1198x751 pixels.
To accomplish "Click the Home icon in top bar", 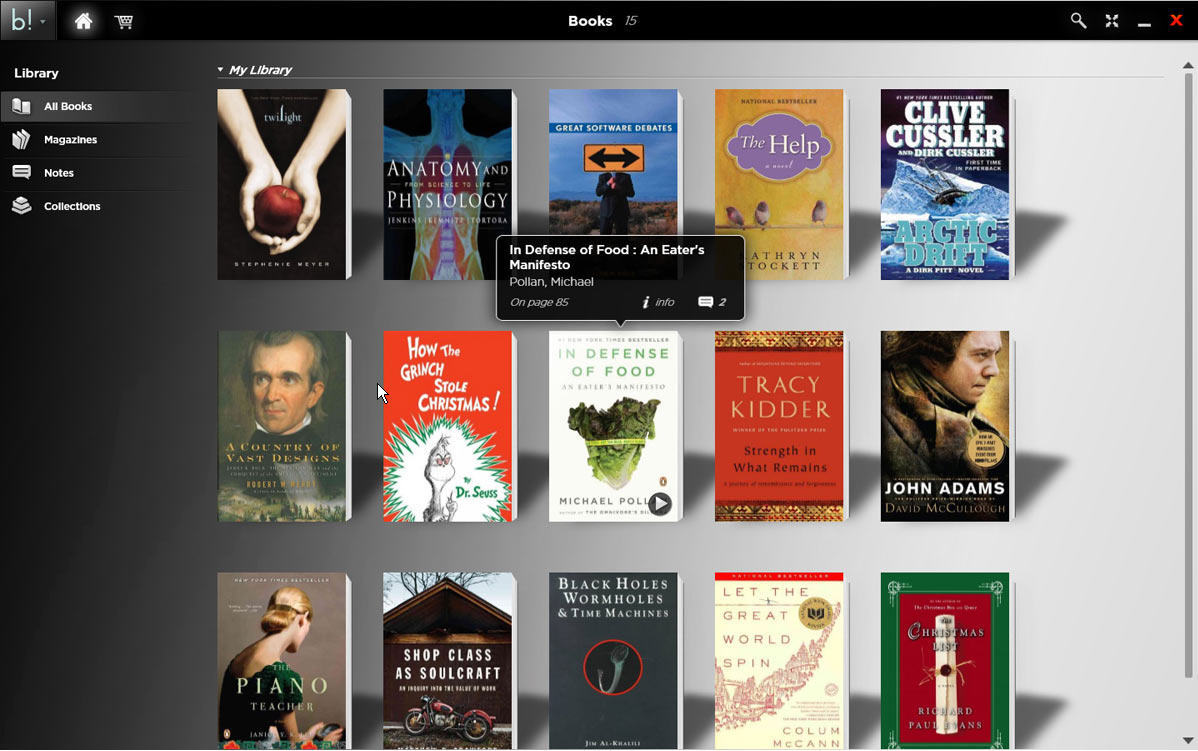I will [x=83, y=21].
